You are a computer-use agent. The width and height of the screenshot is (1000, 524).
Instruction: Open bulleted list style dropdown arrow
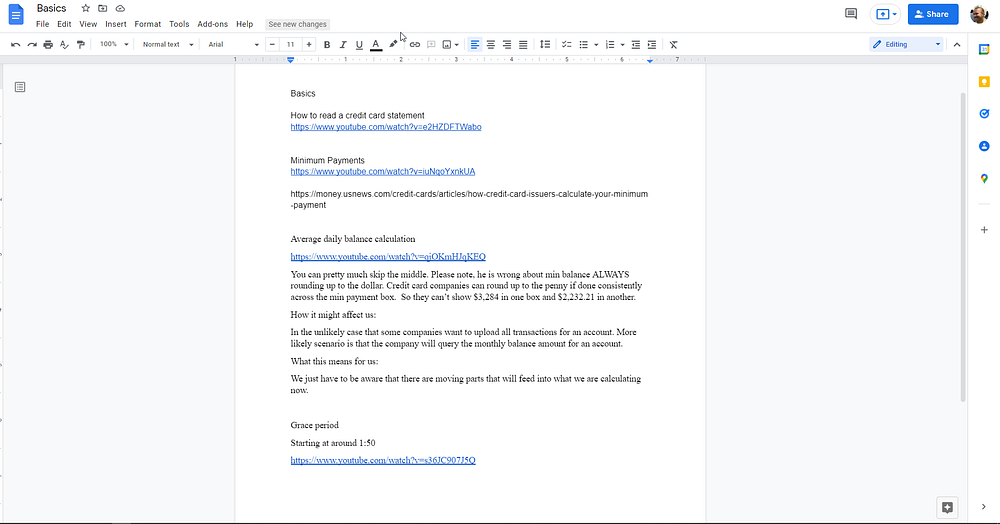(x=596, y=45)
